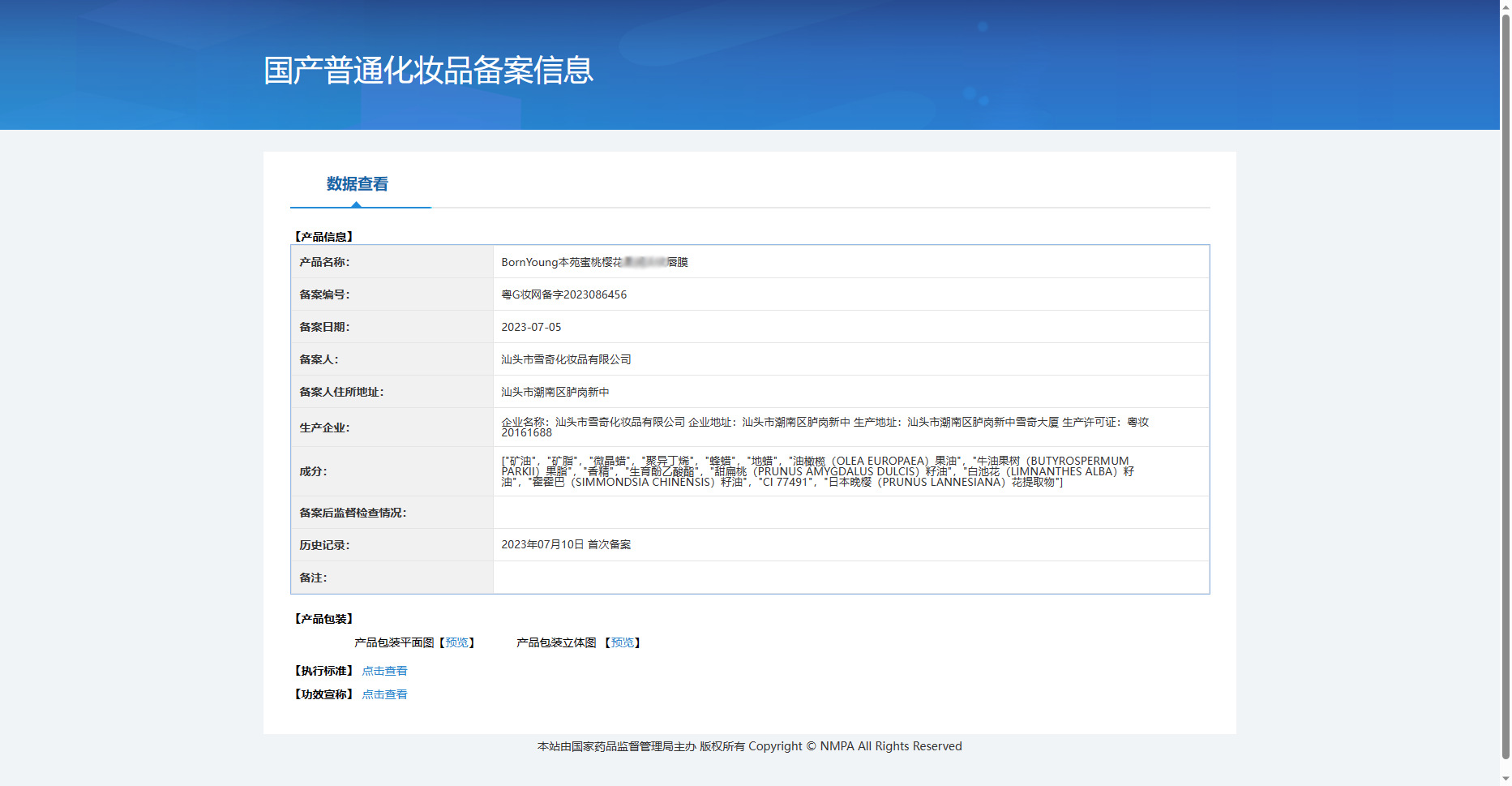Click the 【产品包装】 section heading

pos(323,619)
